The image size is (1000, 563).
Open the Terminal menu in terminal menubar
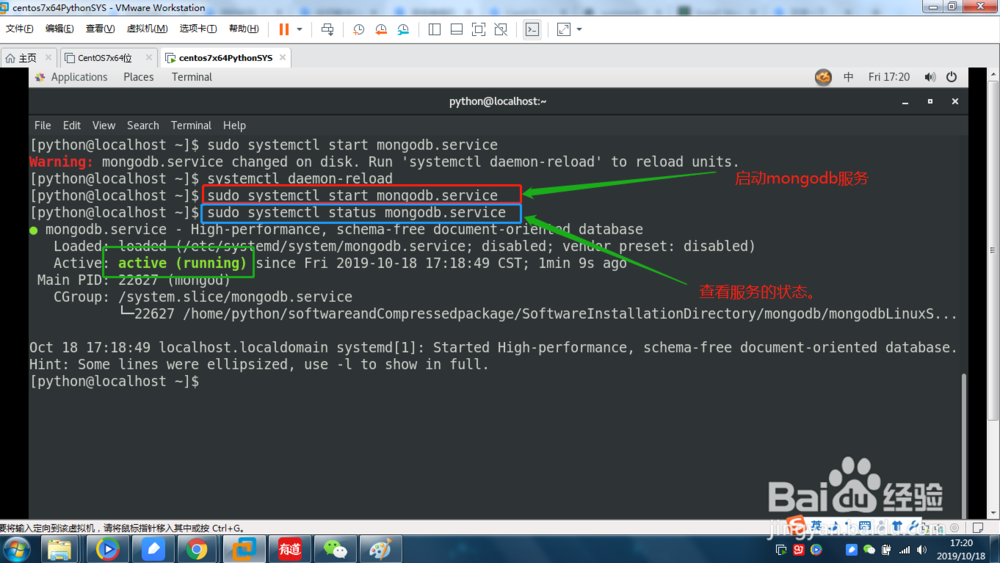[x=191, y=126]
